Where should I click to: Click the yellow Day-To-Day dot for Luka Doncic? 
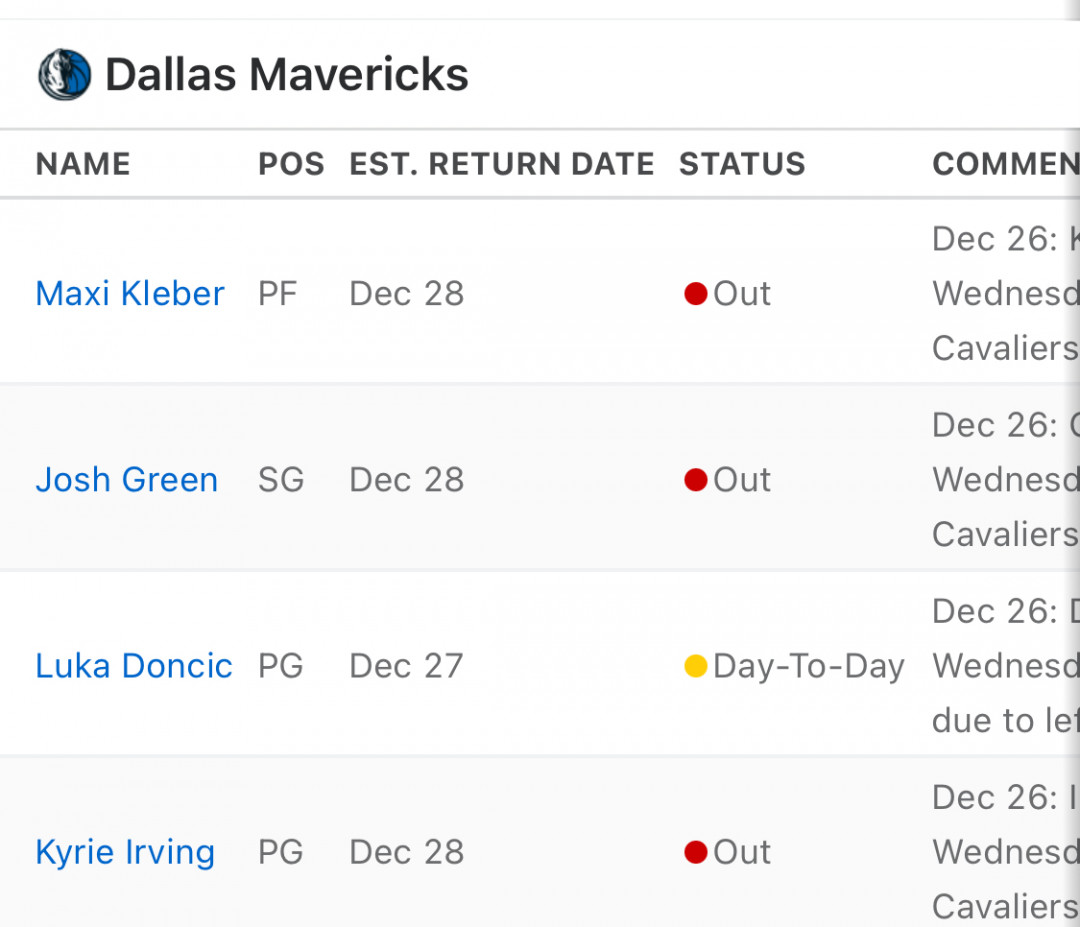tap(696, 666)
